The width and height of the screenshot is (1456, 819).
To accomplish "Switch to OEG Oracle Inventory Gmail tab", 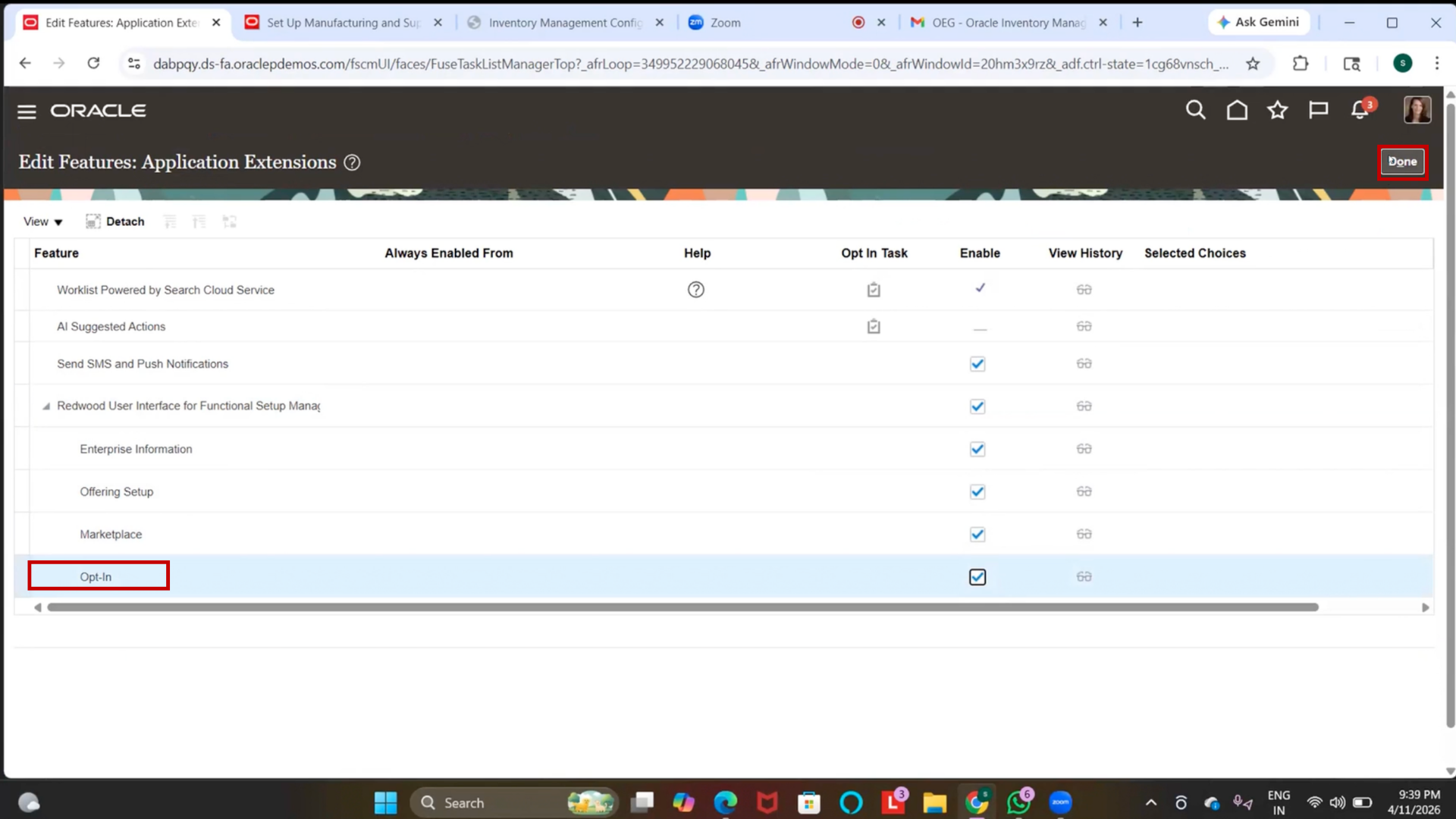I will click(x=1009, y=23).
